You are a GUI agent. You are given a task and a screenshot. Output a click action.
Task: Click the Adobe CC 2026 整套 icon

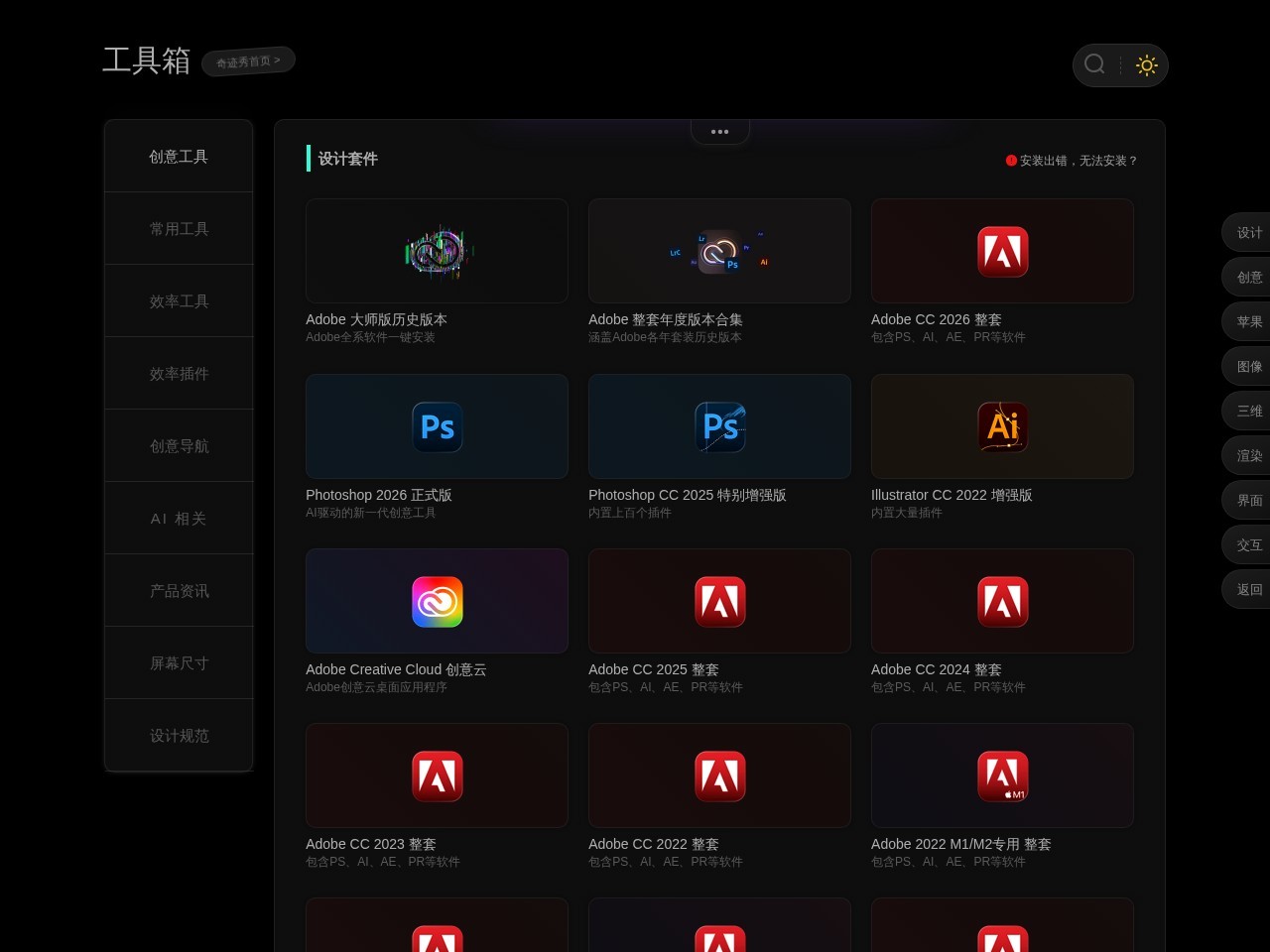point(1003,252)
